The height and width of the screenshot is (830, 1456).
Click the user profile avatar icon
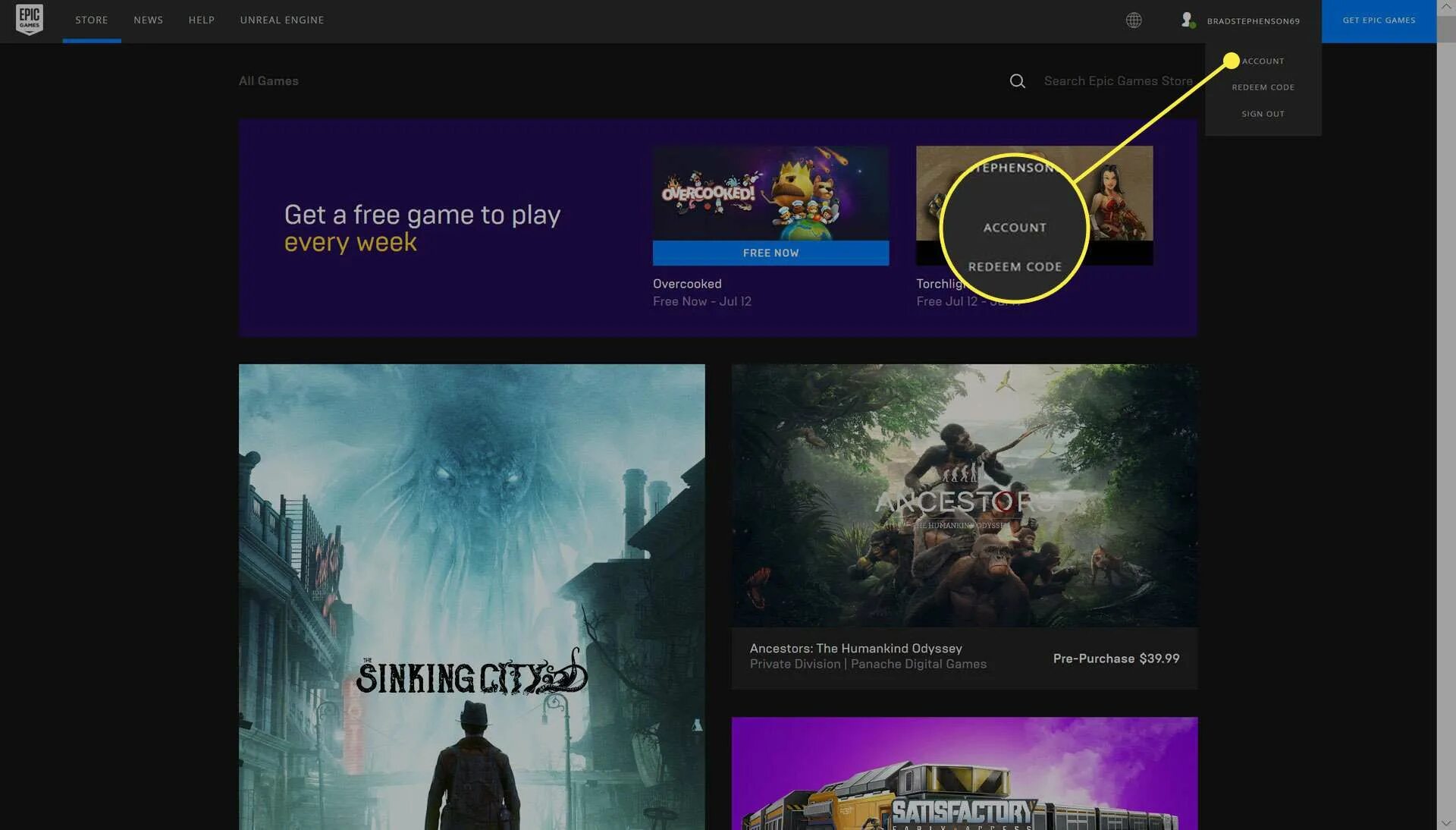pyautogui.click(x=1187, y=20)
